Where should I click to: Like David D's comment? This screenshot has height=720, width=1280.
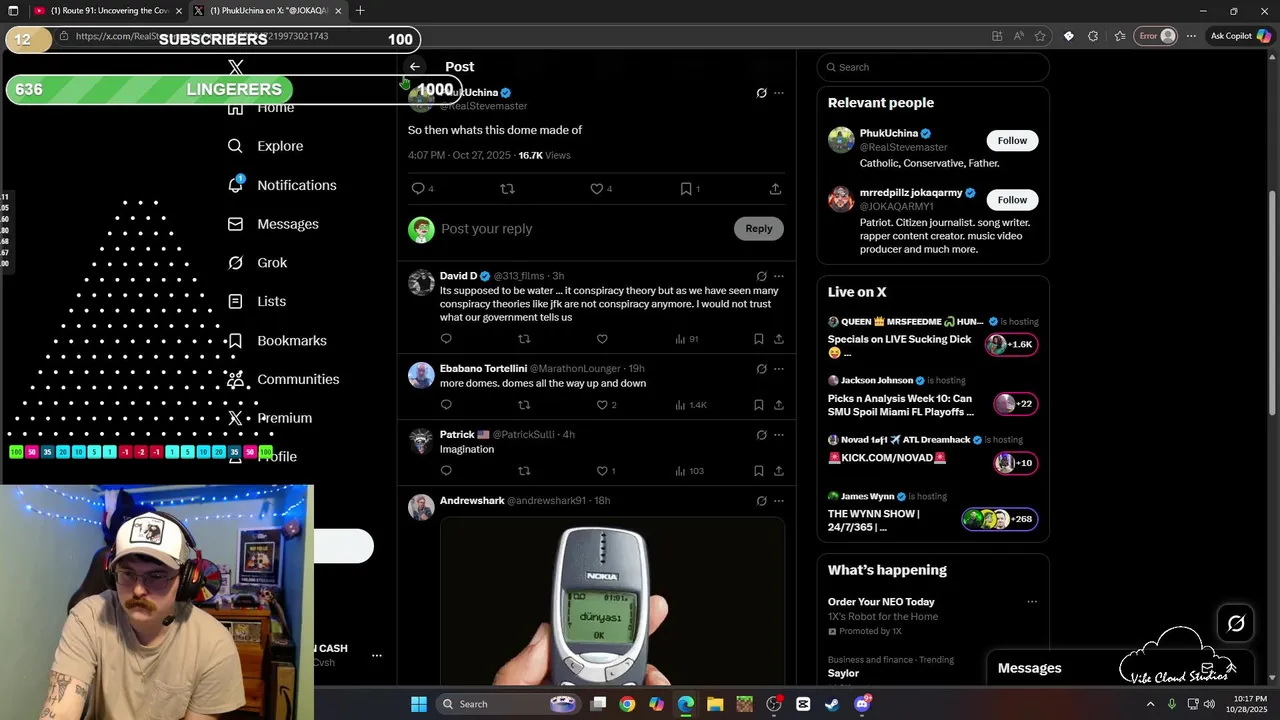(602, 339)
